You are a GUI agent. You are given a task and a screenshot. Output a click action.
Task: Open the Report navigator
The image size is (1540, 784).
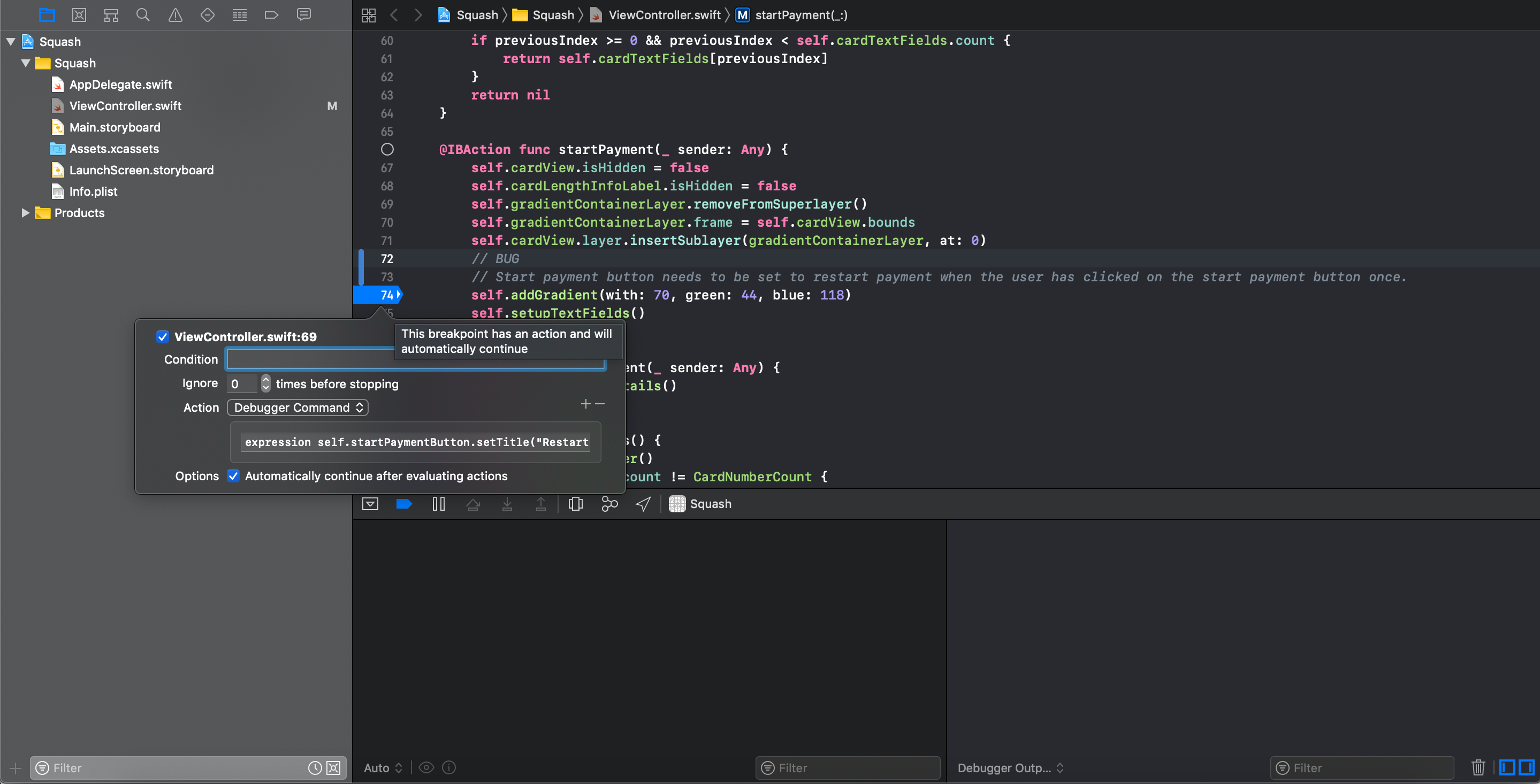(304, 15)
